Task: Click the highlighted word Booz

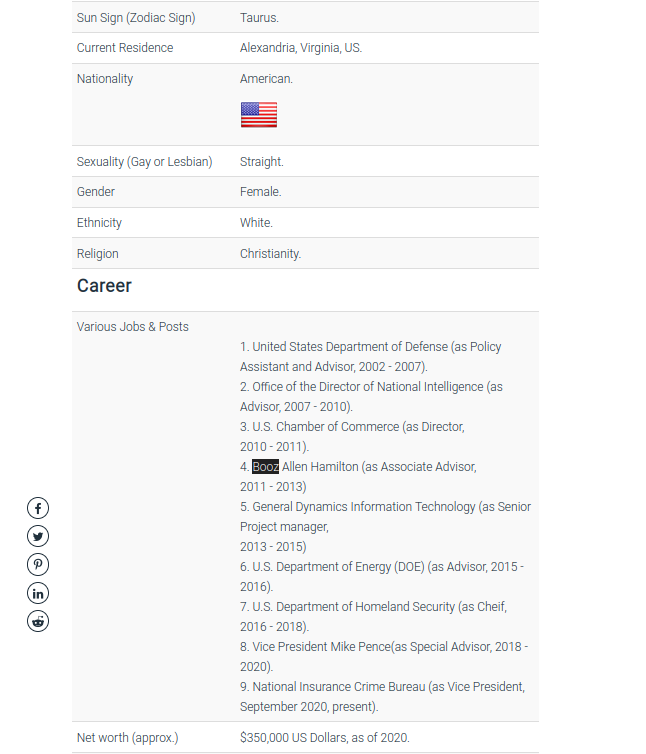Action: point(266,466)
